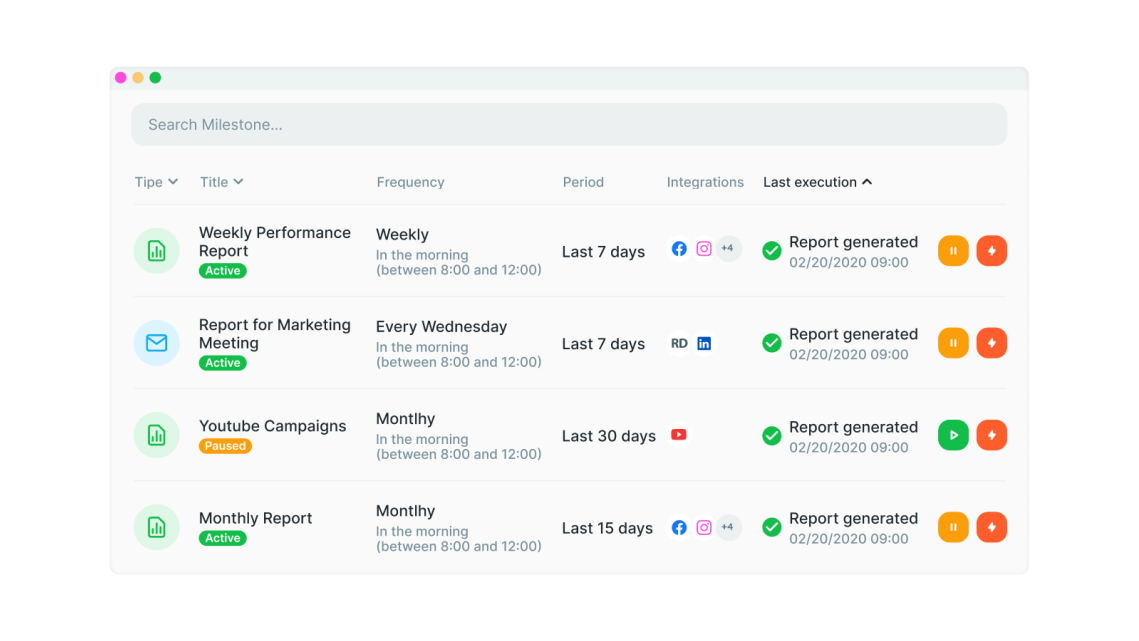Click the LinkedIn icon in the Marketing Meeting row
Image resolution: width=1139 pixels, height=641 pixels.
pos(704,343)
